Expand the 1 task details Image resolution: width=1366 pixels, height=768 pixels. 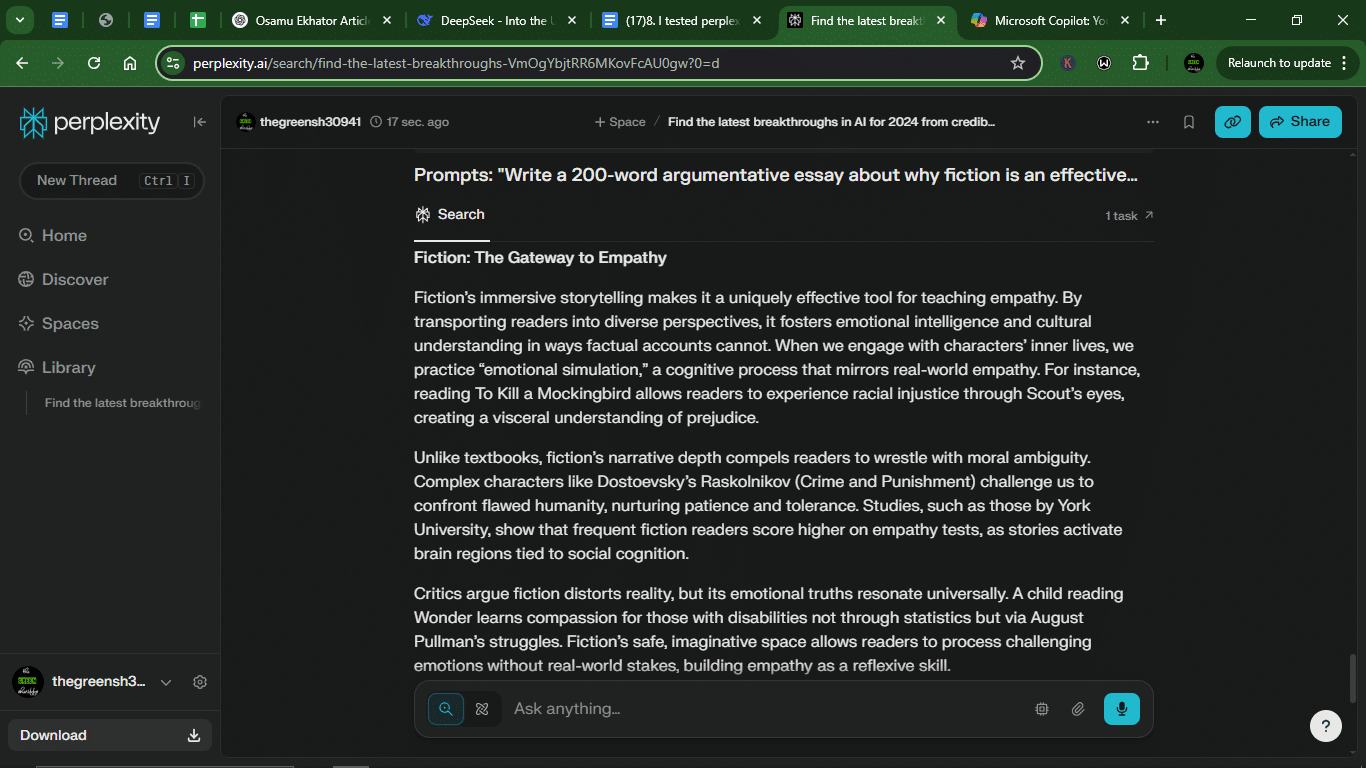(1129, 215)
